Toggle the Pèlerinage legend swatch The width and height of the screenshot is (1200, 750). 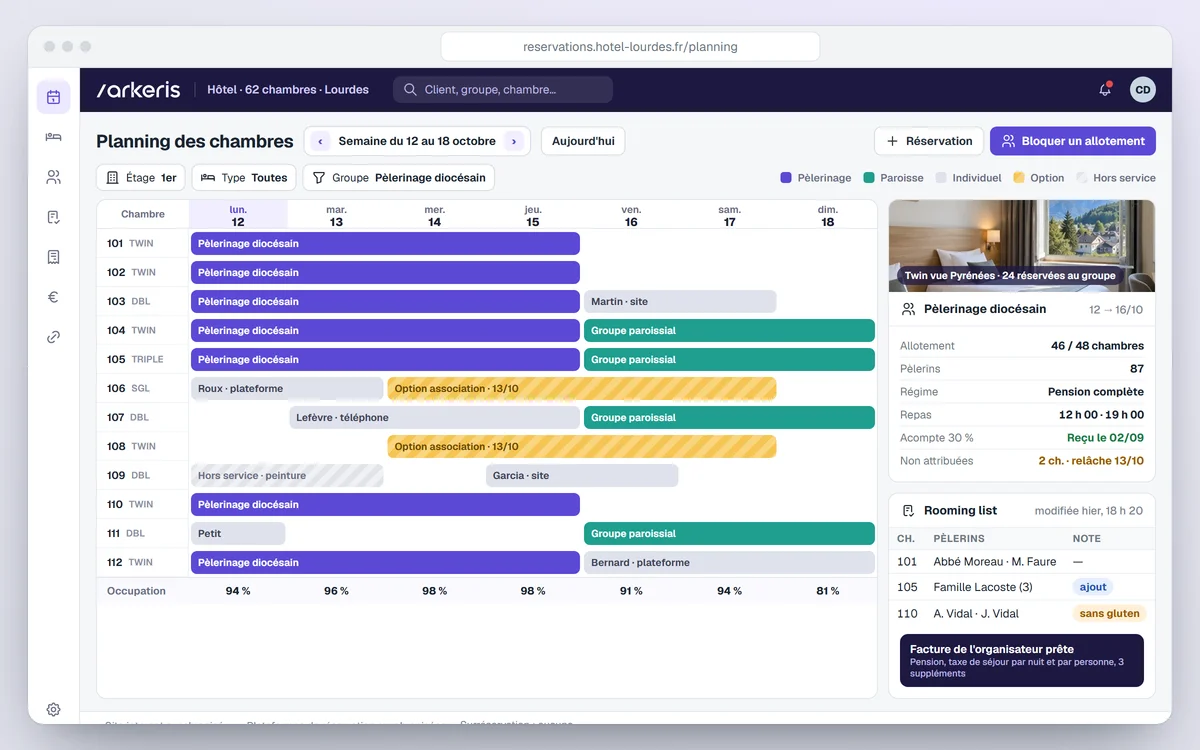point(786,178)
